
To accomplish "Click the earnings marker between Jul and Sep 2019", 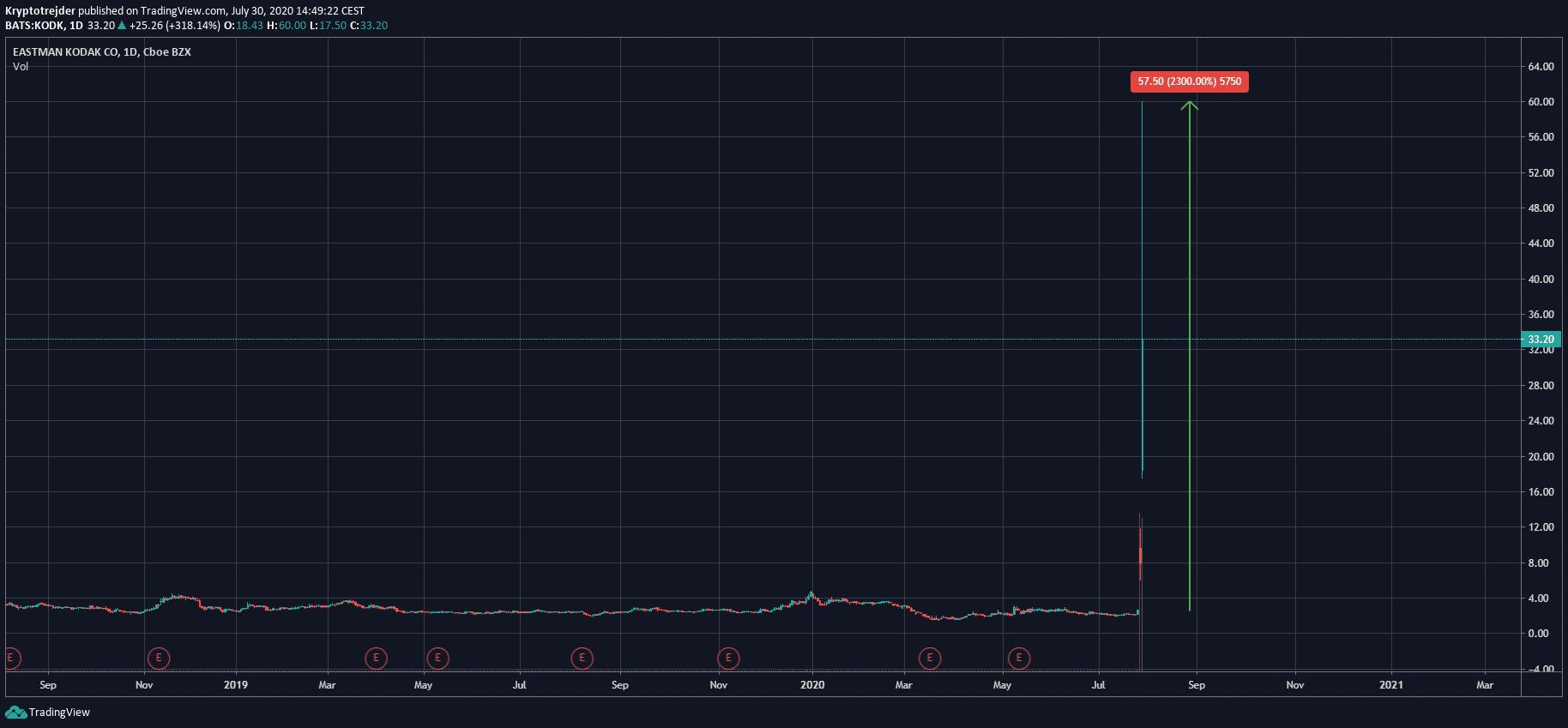I will (582, 658).
